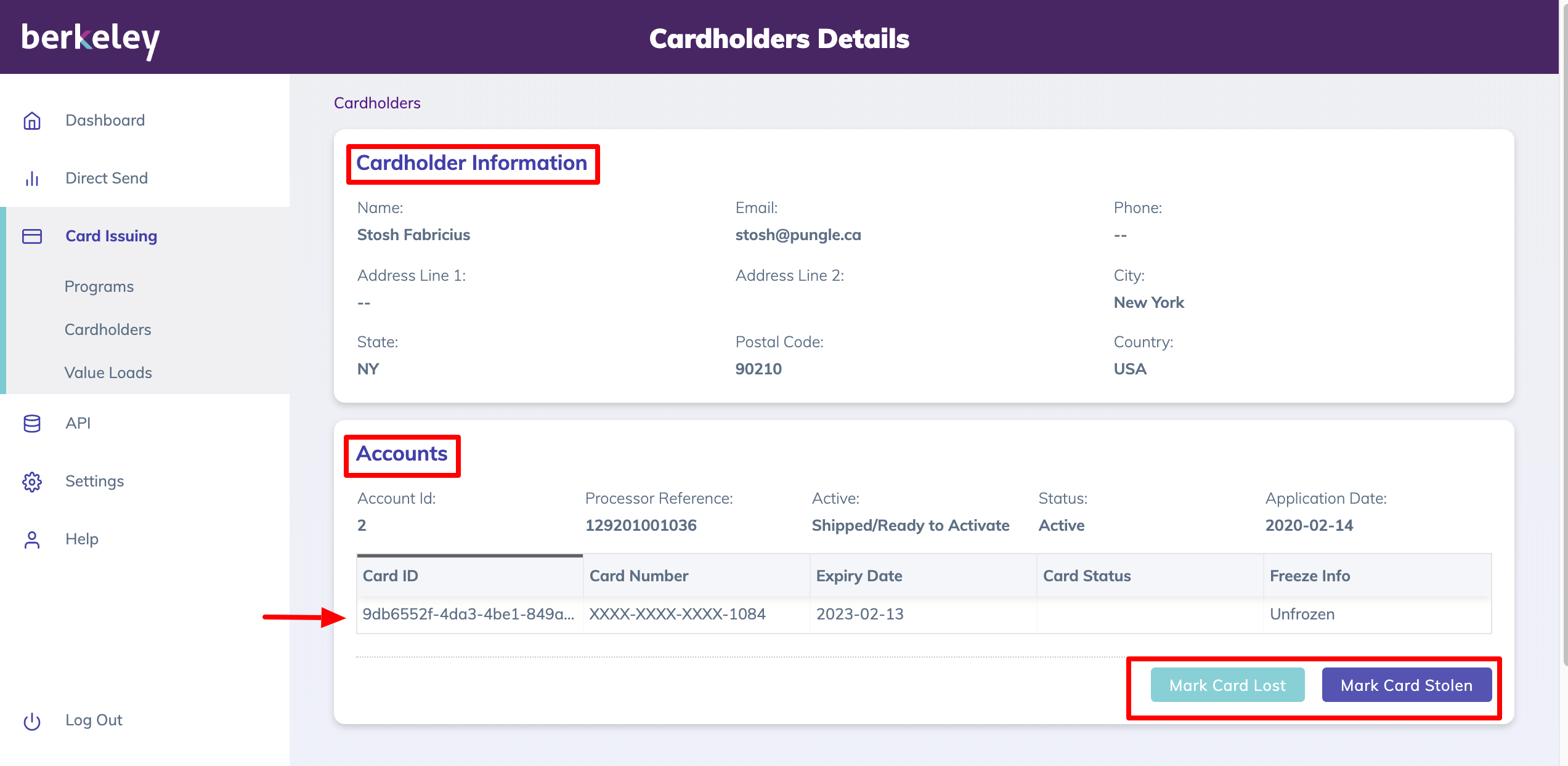Click the berkeley logo
Screen dimensions: 1568x766
[90, 38]
